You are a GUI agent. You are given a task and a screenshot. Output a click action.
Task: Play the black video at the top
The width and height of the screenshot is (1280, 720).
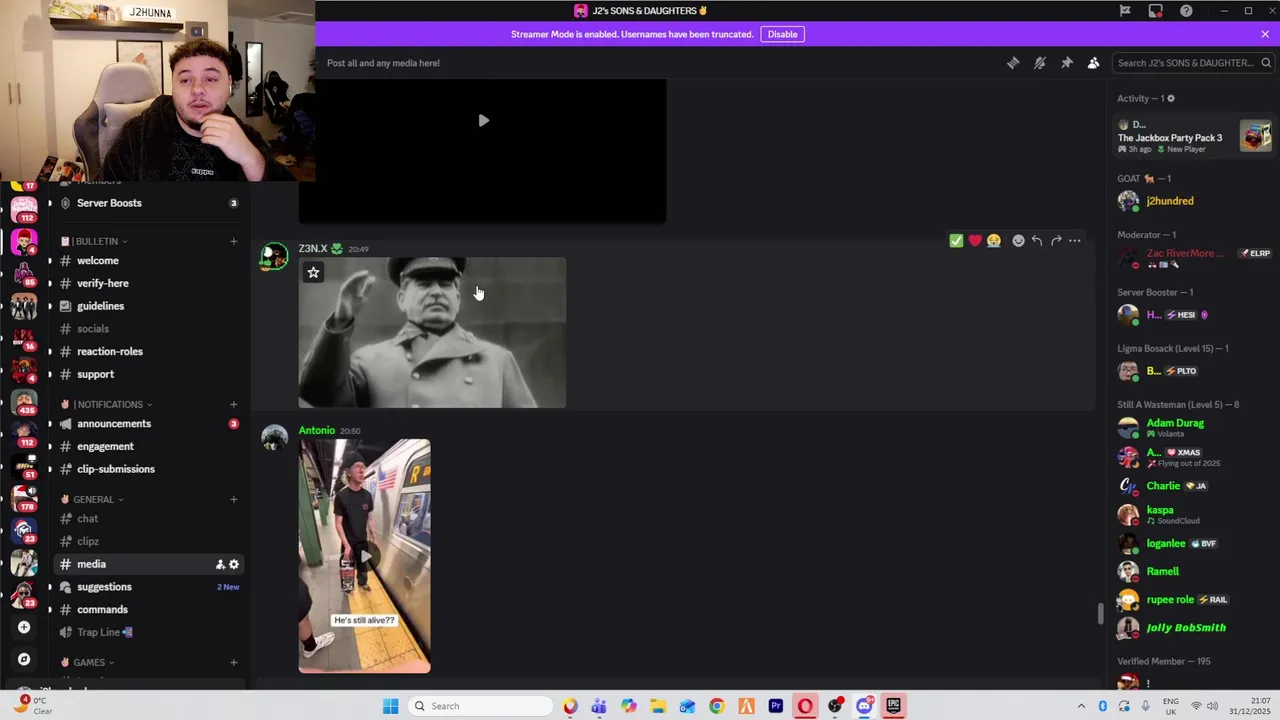pyautogui.click(x=483, y=120)
